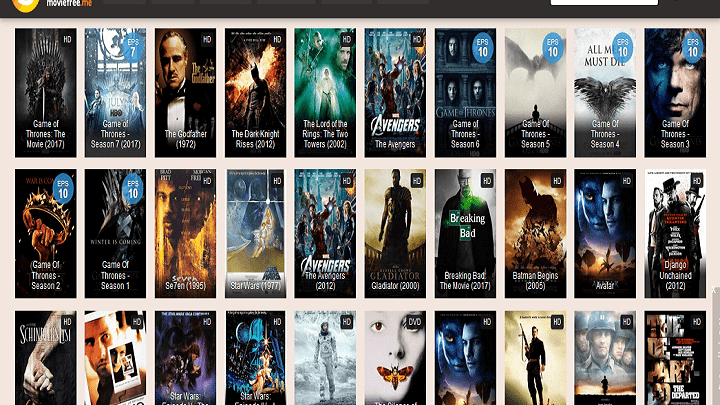The width and height of the screenshot is (720, 405).
Task: Open The Avengers (2012) poster
Action: pos(325,234)
